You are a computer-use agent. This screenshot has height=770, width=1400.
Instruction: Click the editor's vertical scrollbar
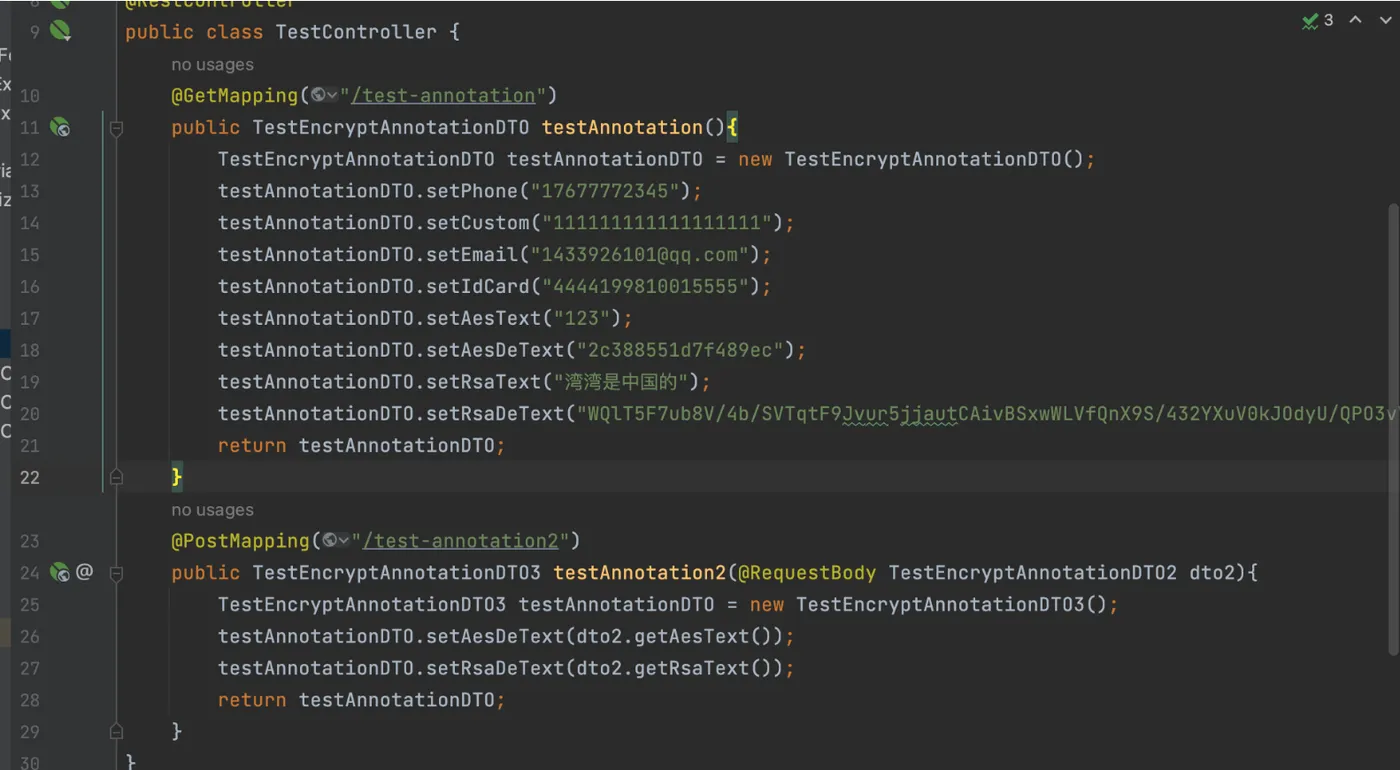tap(1393, 430)
